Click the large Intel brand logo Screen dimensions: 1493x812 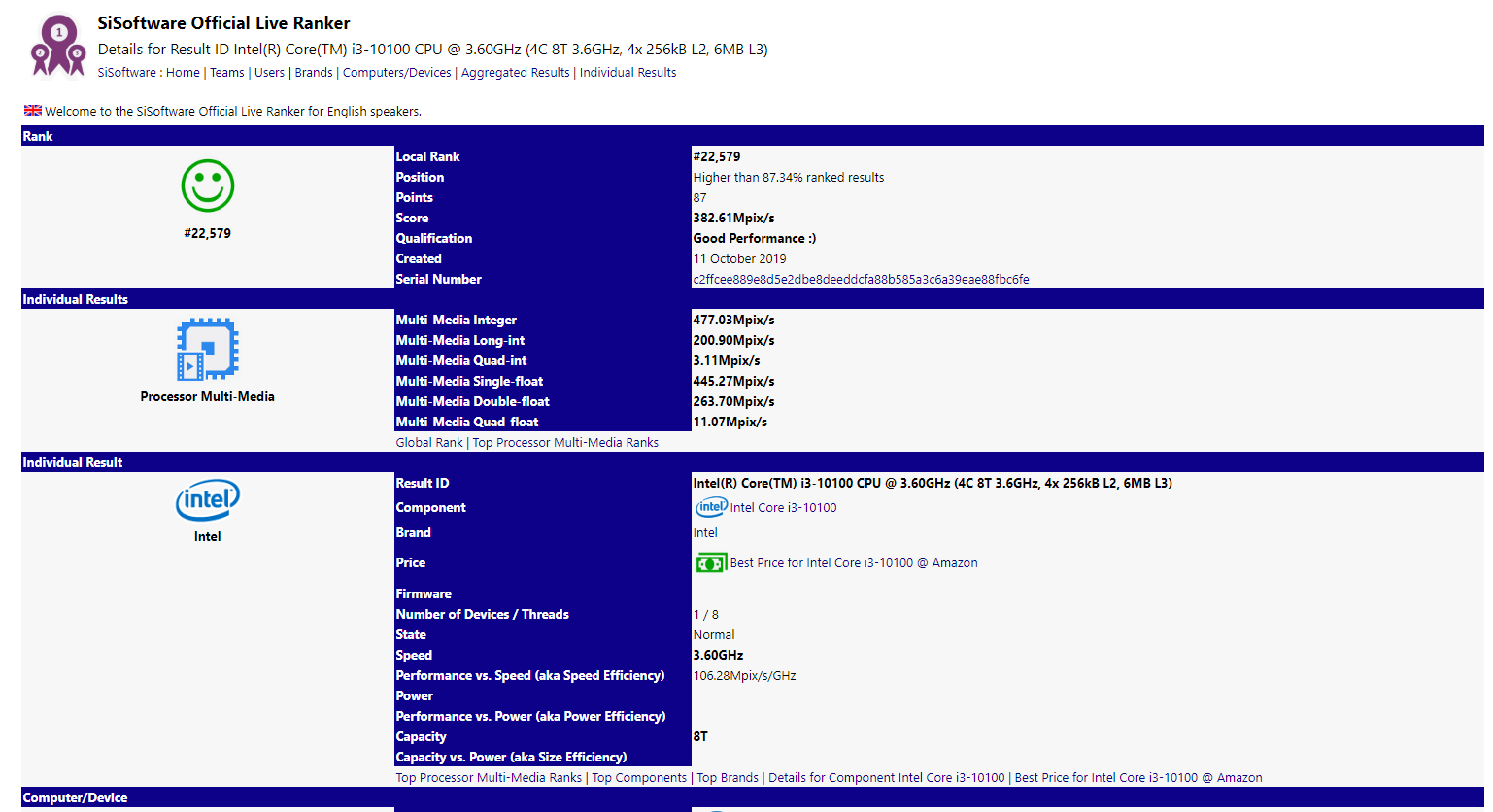(x=208, y=500)
